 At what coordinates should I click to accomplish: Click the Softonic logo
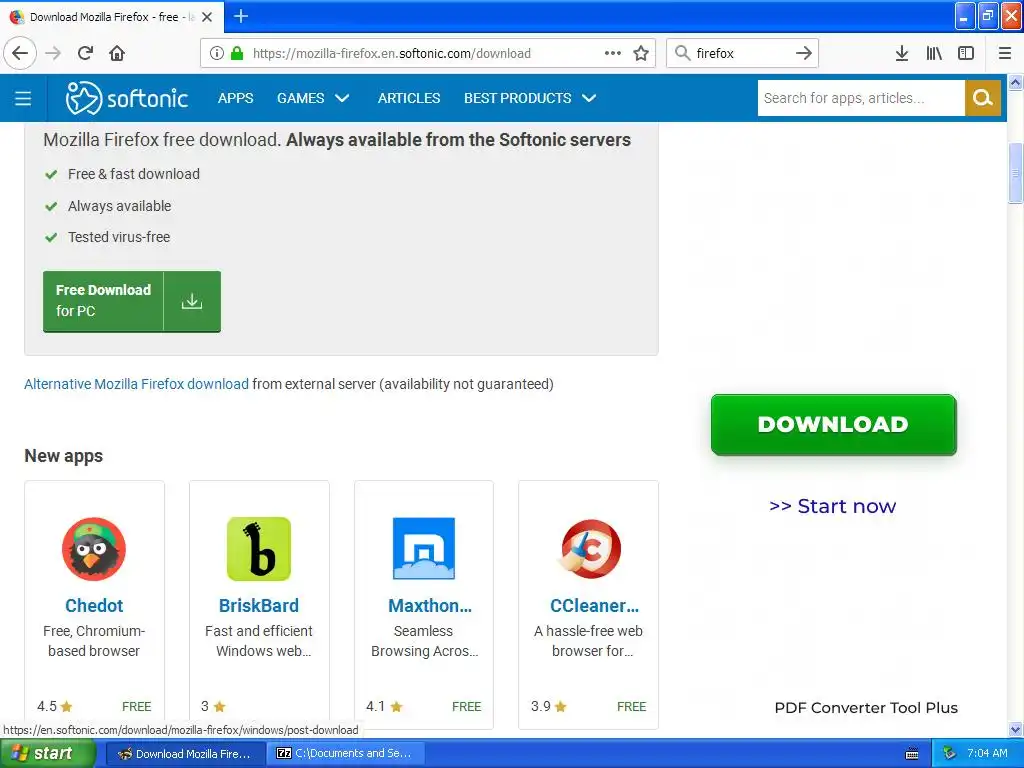tap(127, 98)
